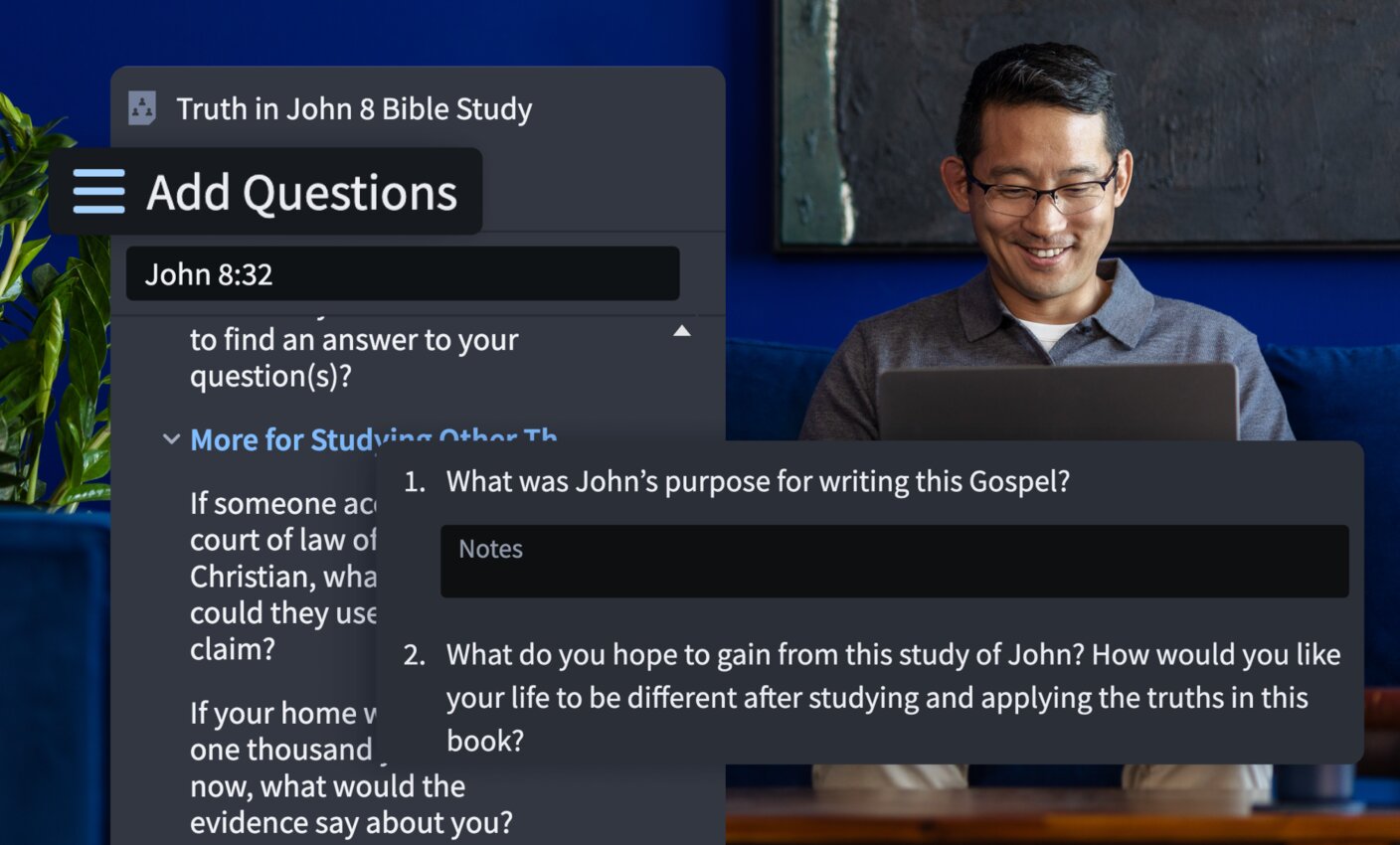The width and height of the screenshot is (1400, 845).
Task: Collapse the More for Studying section chevron
Action: tap(171, 439)
